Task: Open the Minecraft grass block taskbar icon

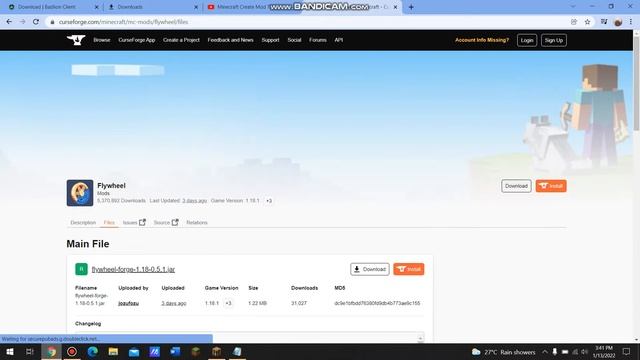Action: (196, 351)
